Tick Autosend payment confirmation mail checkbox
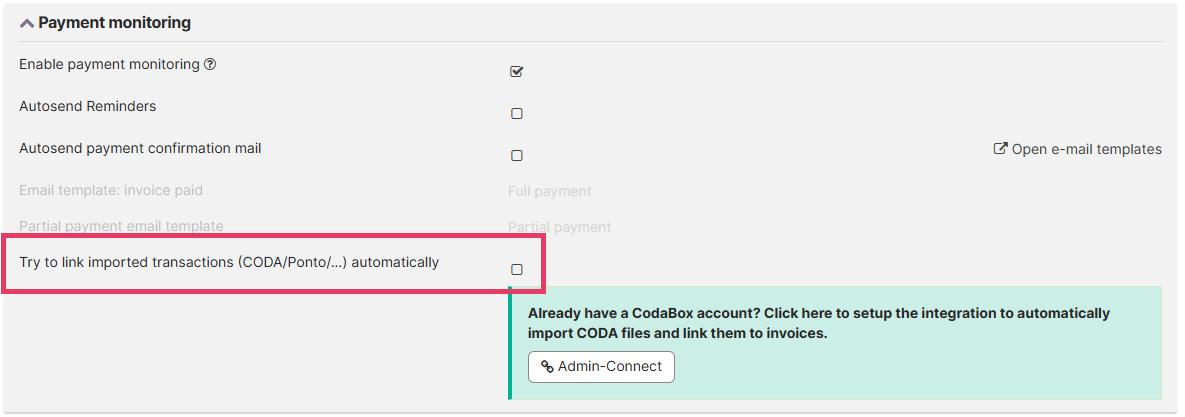The width and height of the screenshot is (1185, 417). click(x=517, y=156)
